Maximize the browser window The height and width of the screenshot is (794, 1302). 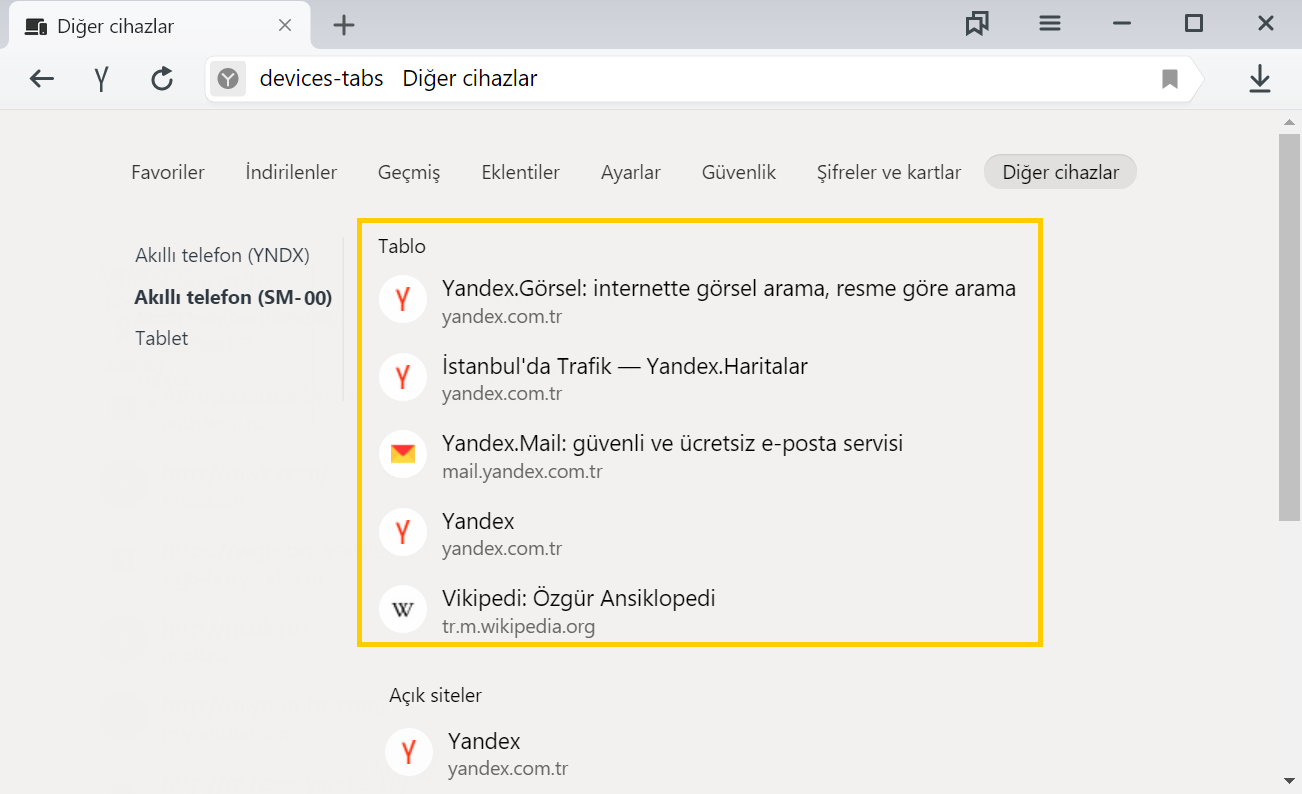1194,24
